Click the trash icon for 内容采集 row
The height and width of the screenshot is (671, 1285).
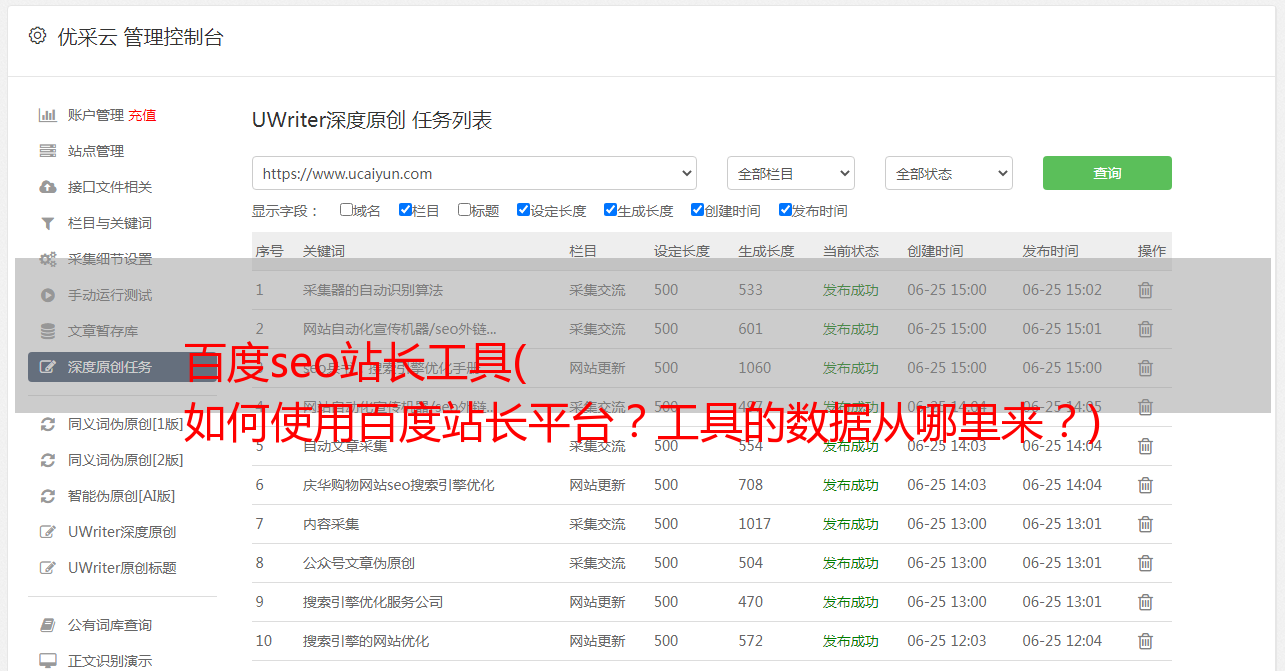[x=1145, y=524]
